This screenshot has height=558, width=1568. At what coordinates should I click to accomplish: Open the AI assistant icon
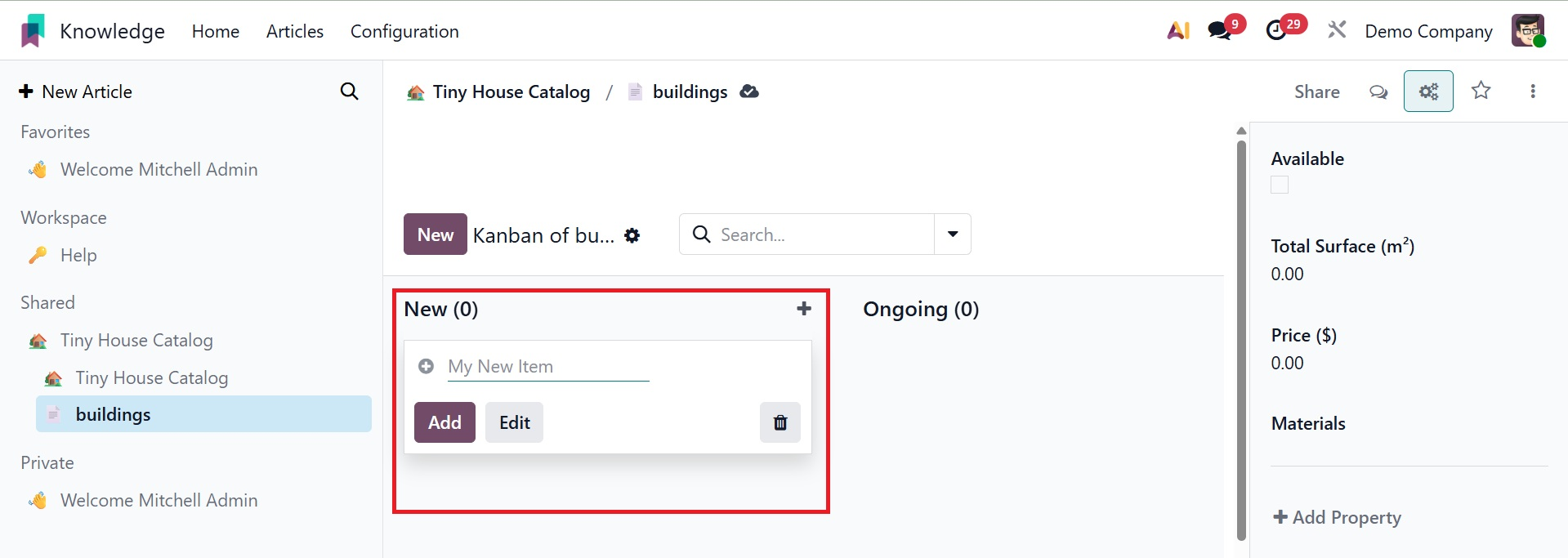[1177, 31]
